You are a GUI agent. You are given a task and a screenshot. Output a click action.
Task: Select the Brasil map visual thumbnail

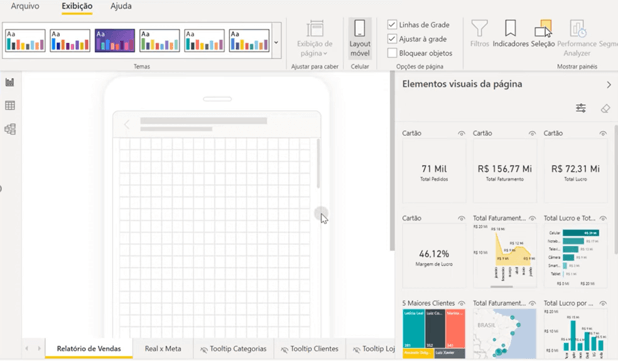coord(505,333)
